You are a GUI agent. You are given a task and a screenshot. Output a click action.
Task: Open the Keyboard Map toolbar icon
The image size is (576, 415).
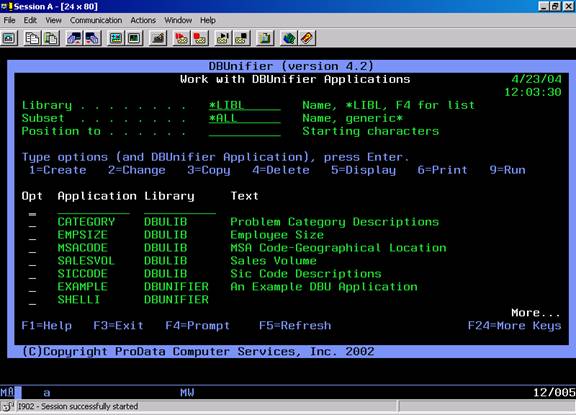click(158, 38)
